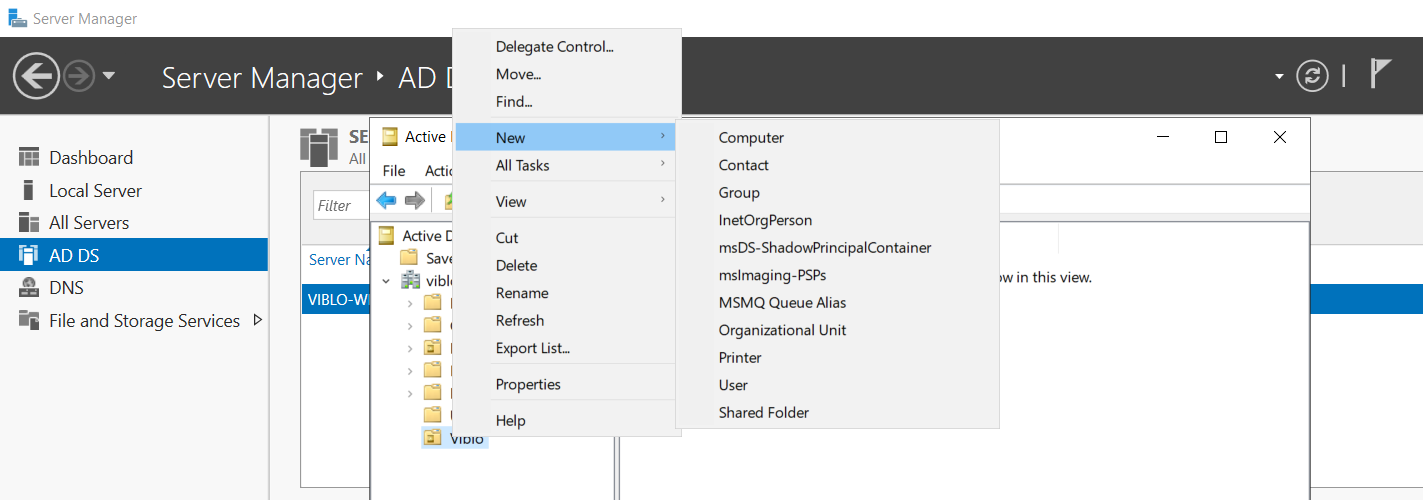Expand the File and Storage Services arrow
The width and height of the screenshot is (1423, 500).
(258, 320)
